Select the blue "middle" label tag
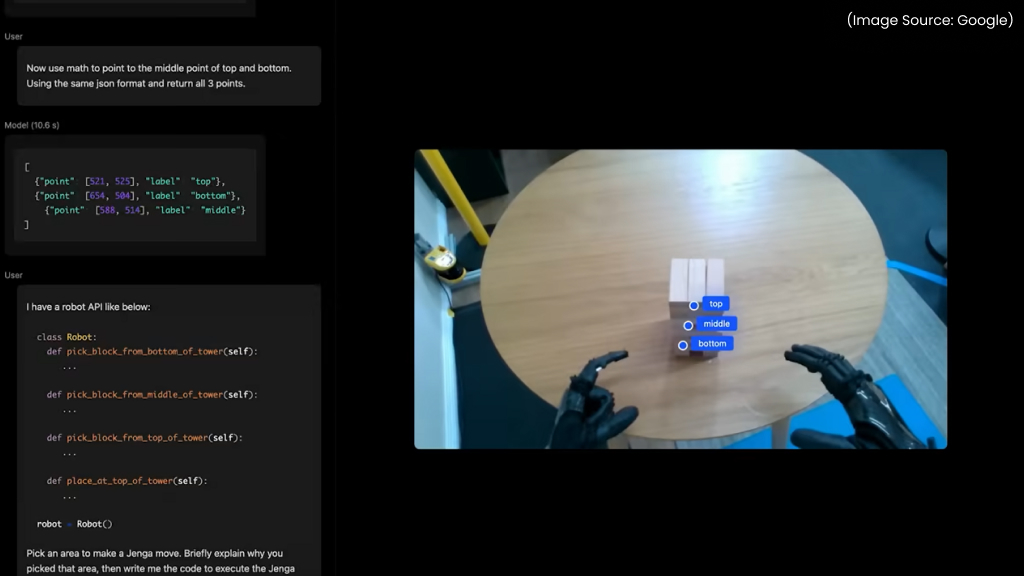Viewport: 1024px width, 576px height. click(717, 324)
